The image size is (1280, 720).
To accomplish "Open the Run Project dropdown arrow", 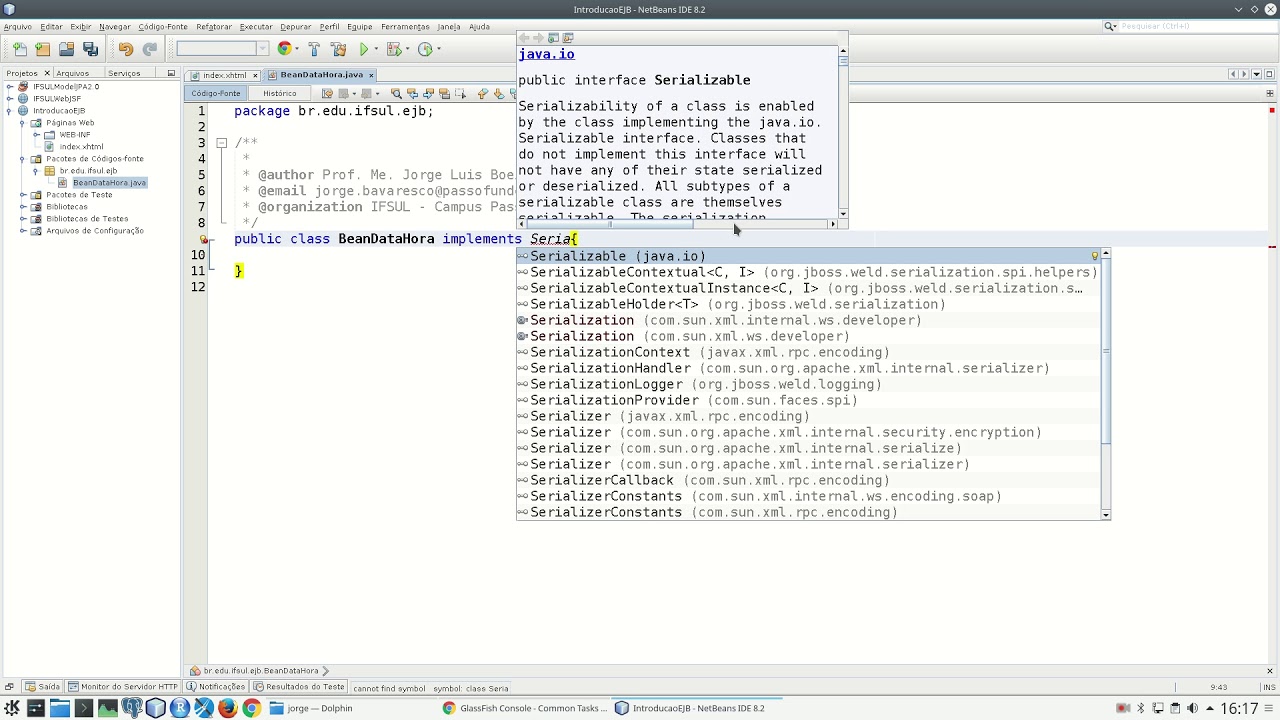I will 375,49.
